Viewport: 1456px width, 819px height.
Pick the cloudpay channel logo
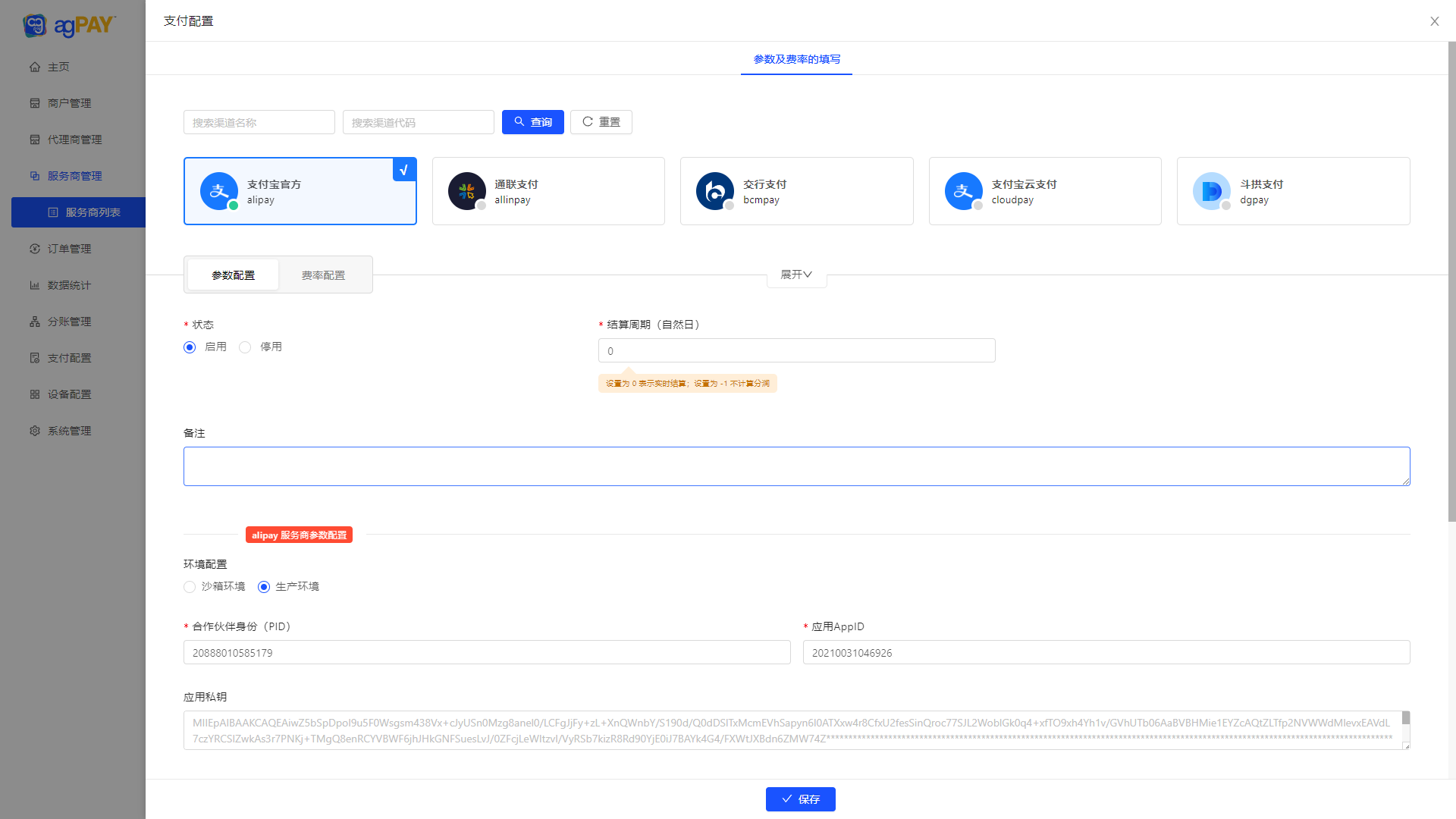[964, 191]
